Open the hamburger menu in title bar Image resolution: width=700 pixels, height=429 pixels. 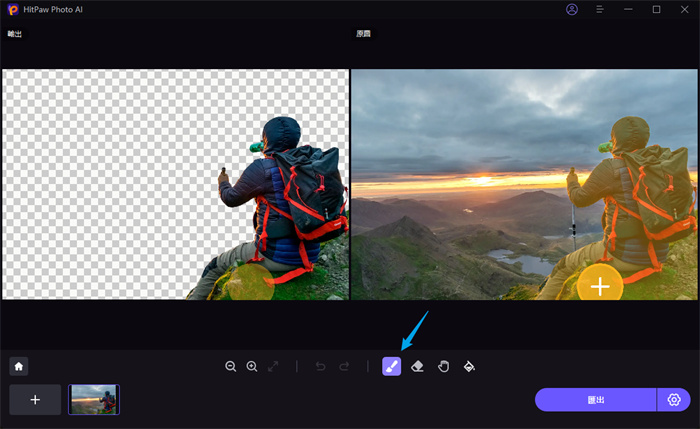[600, 10]
